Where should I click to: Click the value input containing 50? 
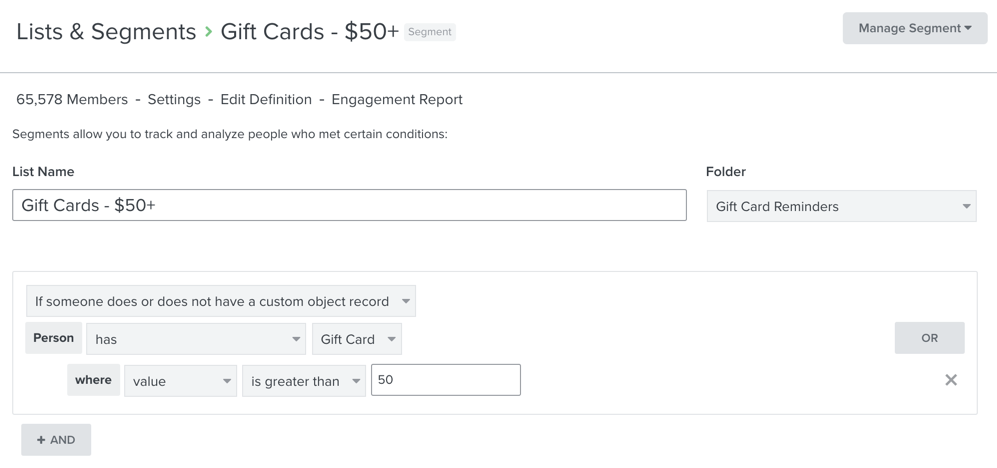[445, 380]
